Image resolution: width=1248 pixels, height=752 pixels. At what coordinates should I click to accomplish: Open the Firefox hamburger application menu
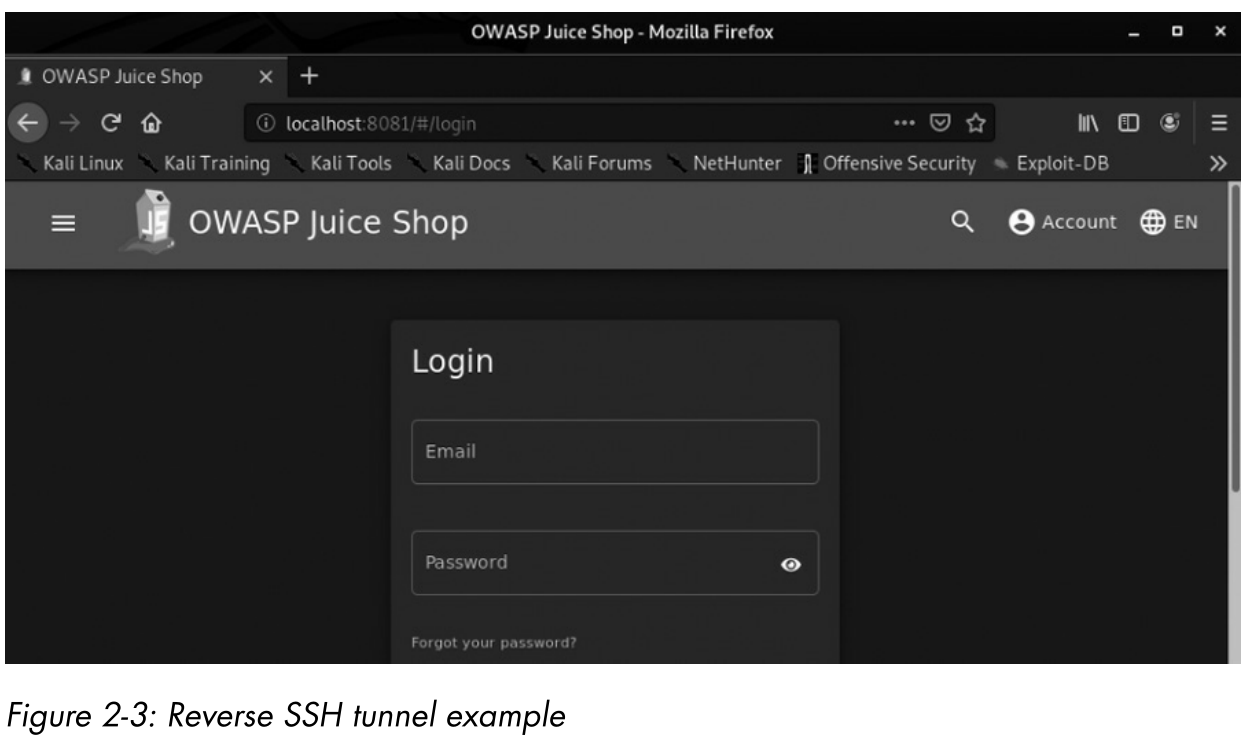click(1219, 124)
